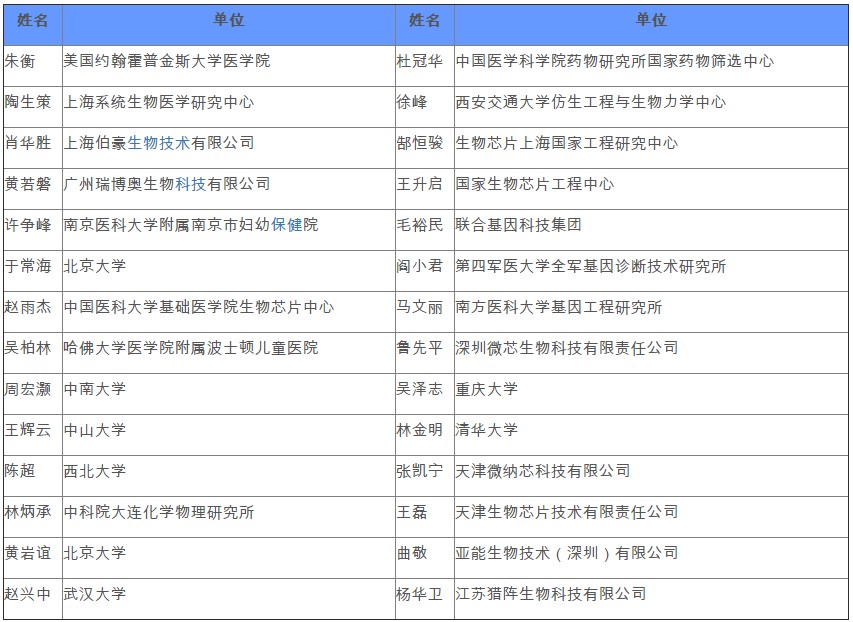Select the 联合基因科技集团 cell
853x622 pixels.
[518, 225]
